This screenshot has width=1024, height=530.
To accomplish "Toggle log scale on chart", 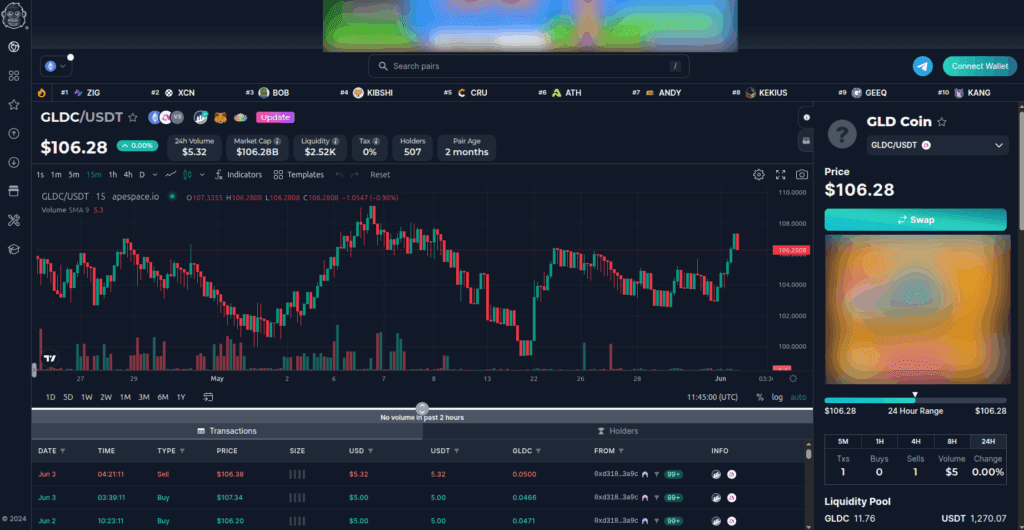I will click(777, 397).
